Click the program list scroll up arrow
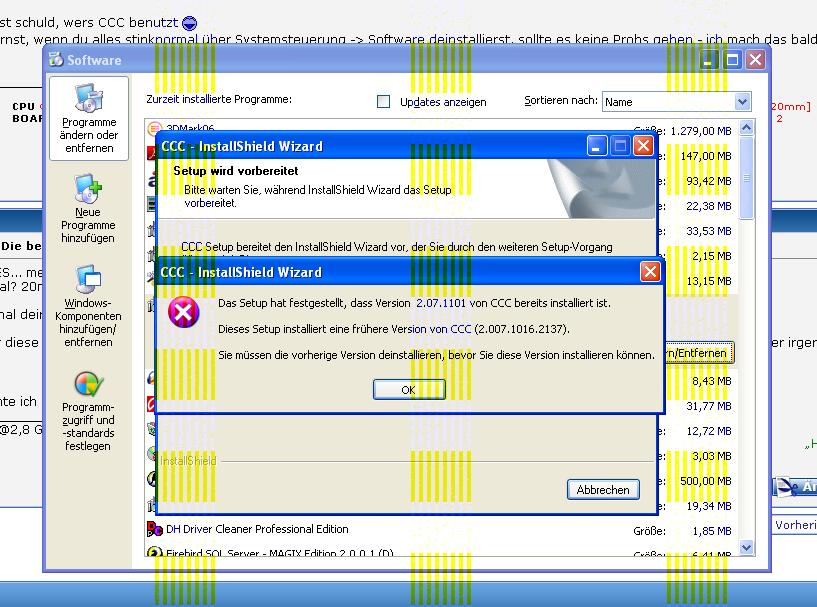The width and height of the screenshot is (817, 607). click(x=747, y=127)
